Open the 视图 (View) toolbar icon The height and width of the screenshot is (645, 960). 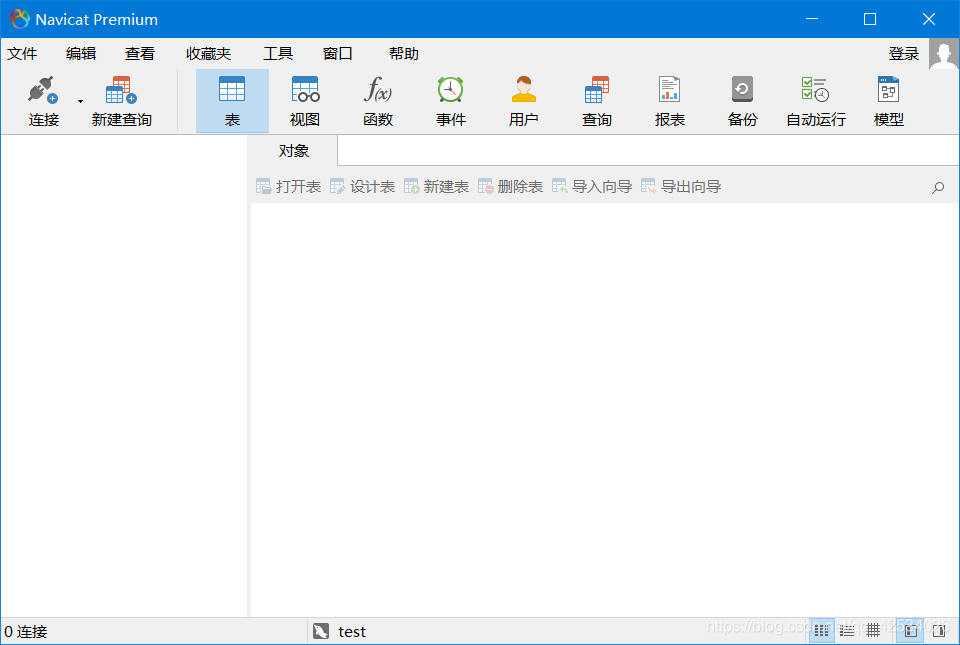305,90
